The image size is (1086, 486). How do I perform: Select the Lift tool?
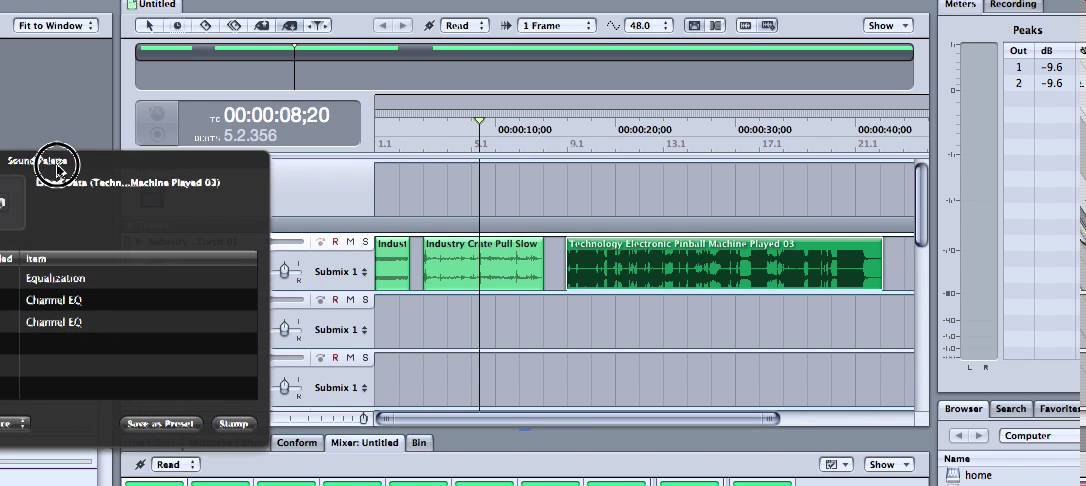click(x=262, y=26)
